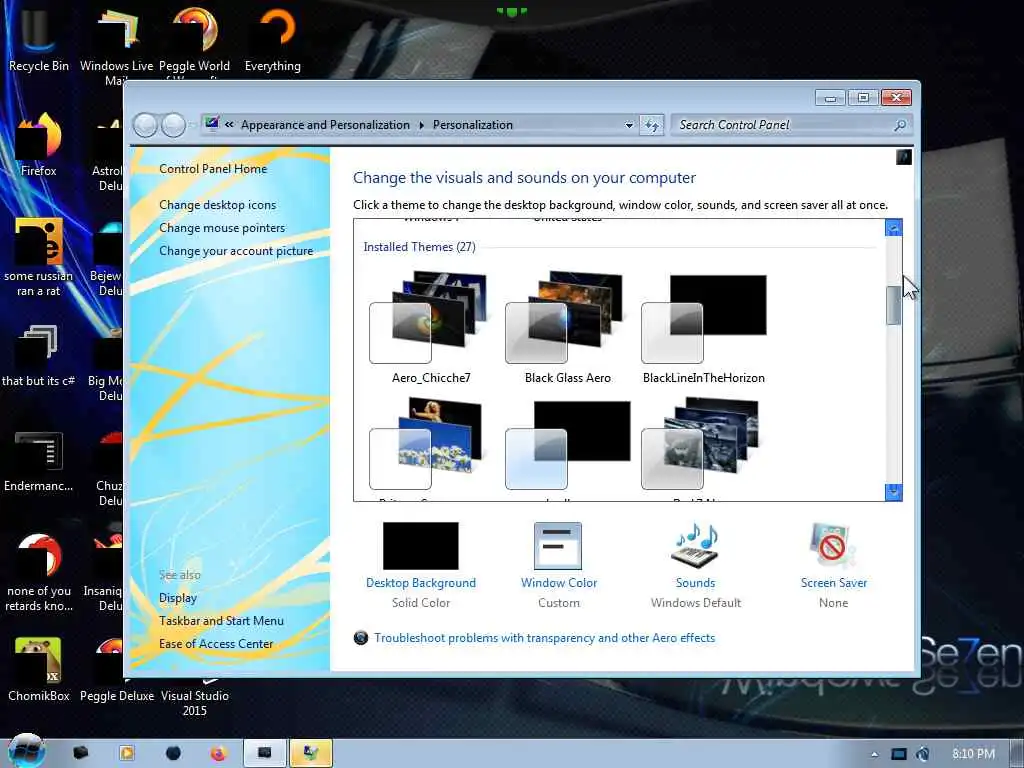Click the Screen Saver text link
Screen dimensions: 1024x768
click(834, 583)
